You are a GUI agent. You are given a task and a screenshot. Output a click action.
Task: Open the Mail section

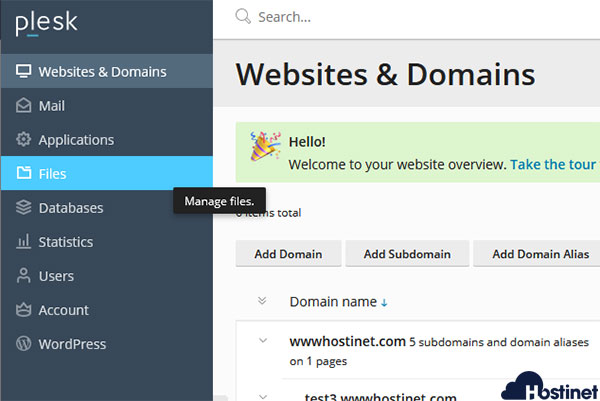click(107, 105)
